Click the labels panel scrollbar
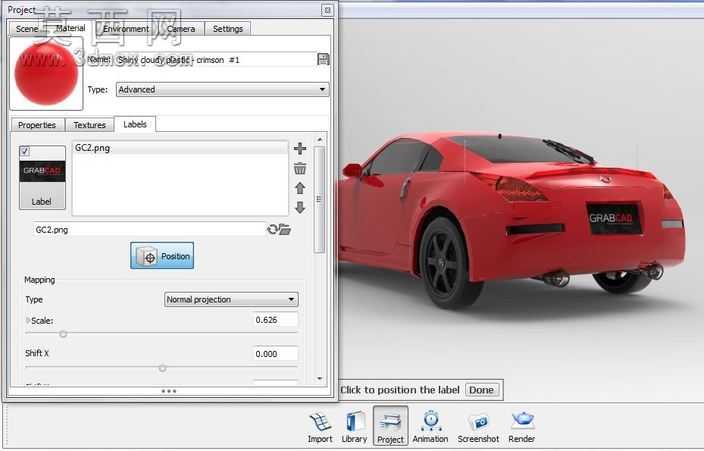Screen dimensions: 704x451 (319, 200)
